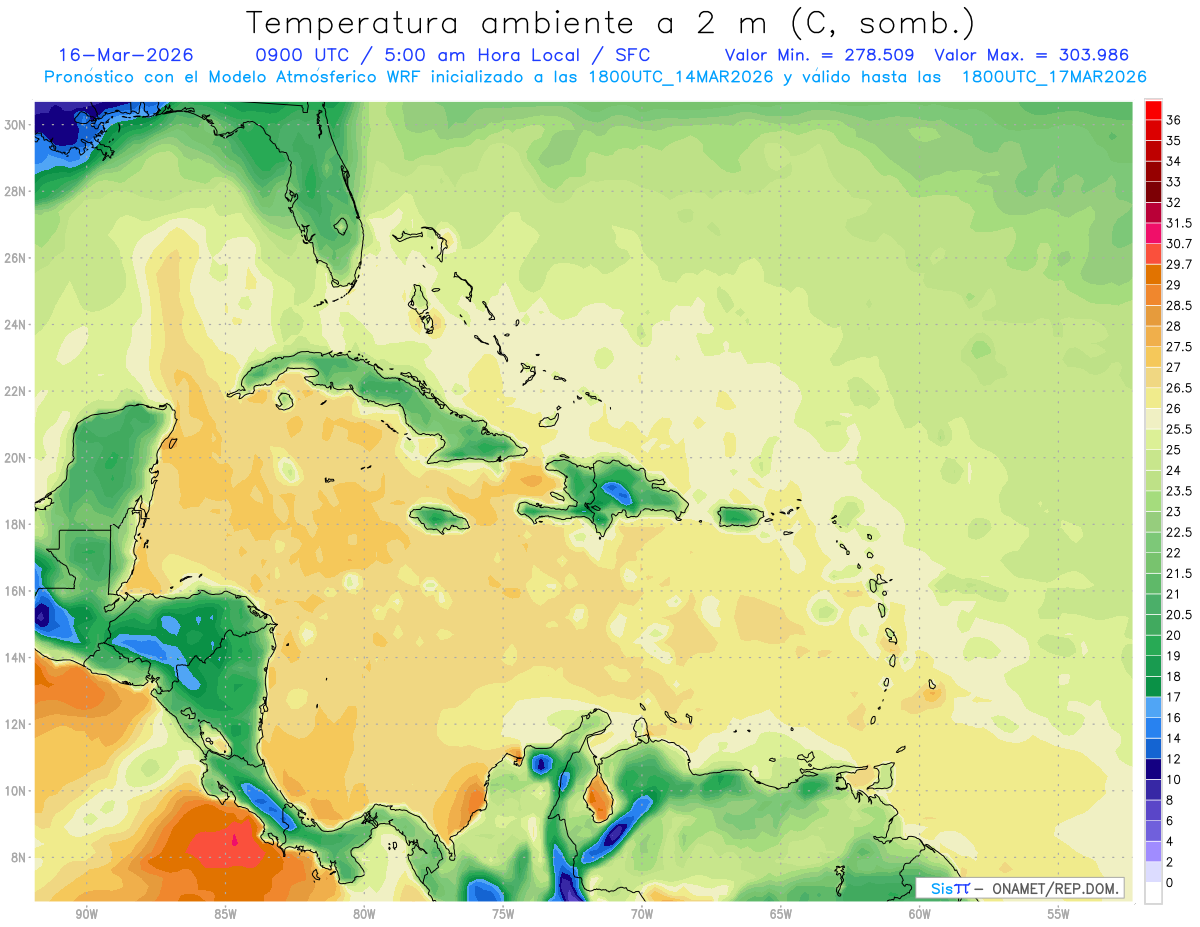
Task: Click the "8N" latitude label
Action: coord(19,858)
